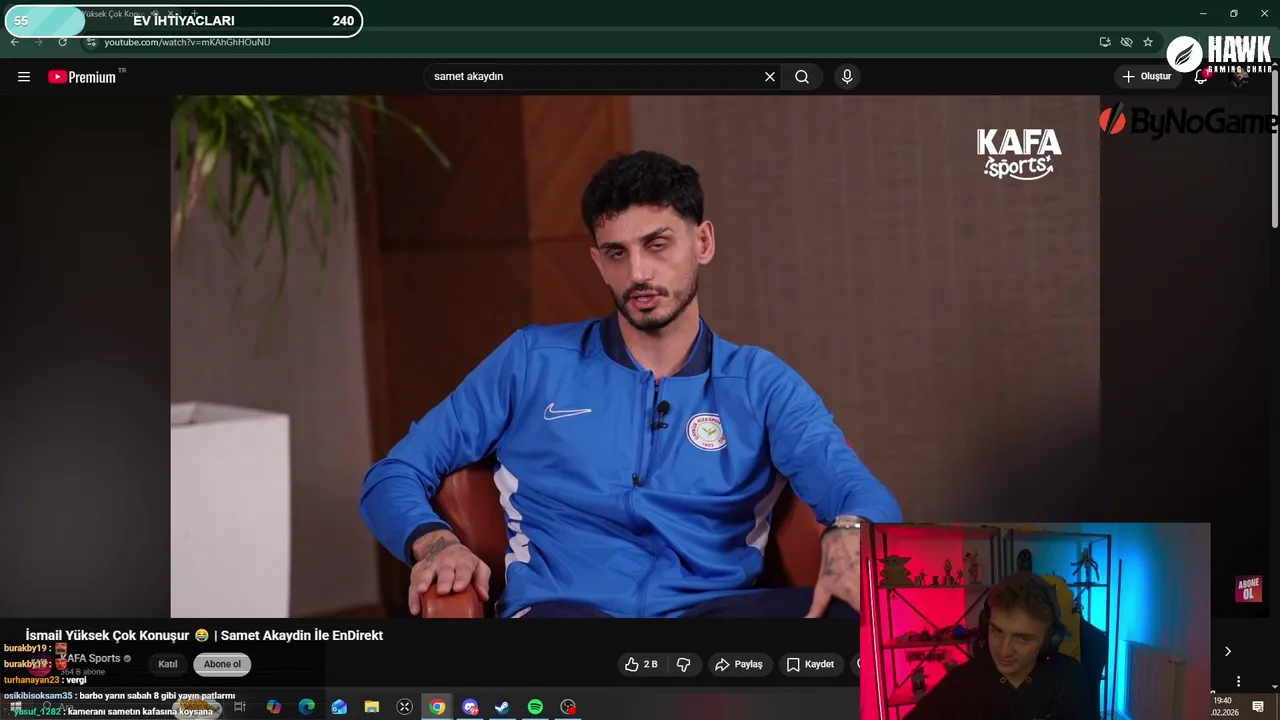Click the browser forward arrow
Viewport: 1280px width, 720px height.
pyautogui.click(x=39, y=42)
